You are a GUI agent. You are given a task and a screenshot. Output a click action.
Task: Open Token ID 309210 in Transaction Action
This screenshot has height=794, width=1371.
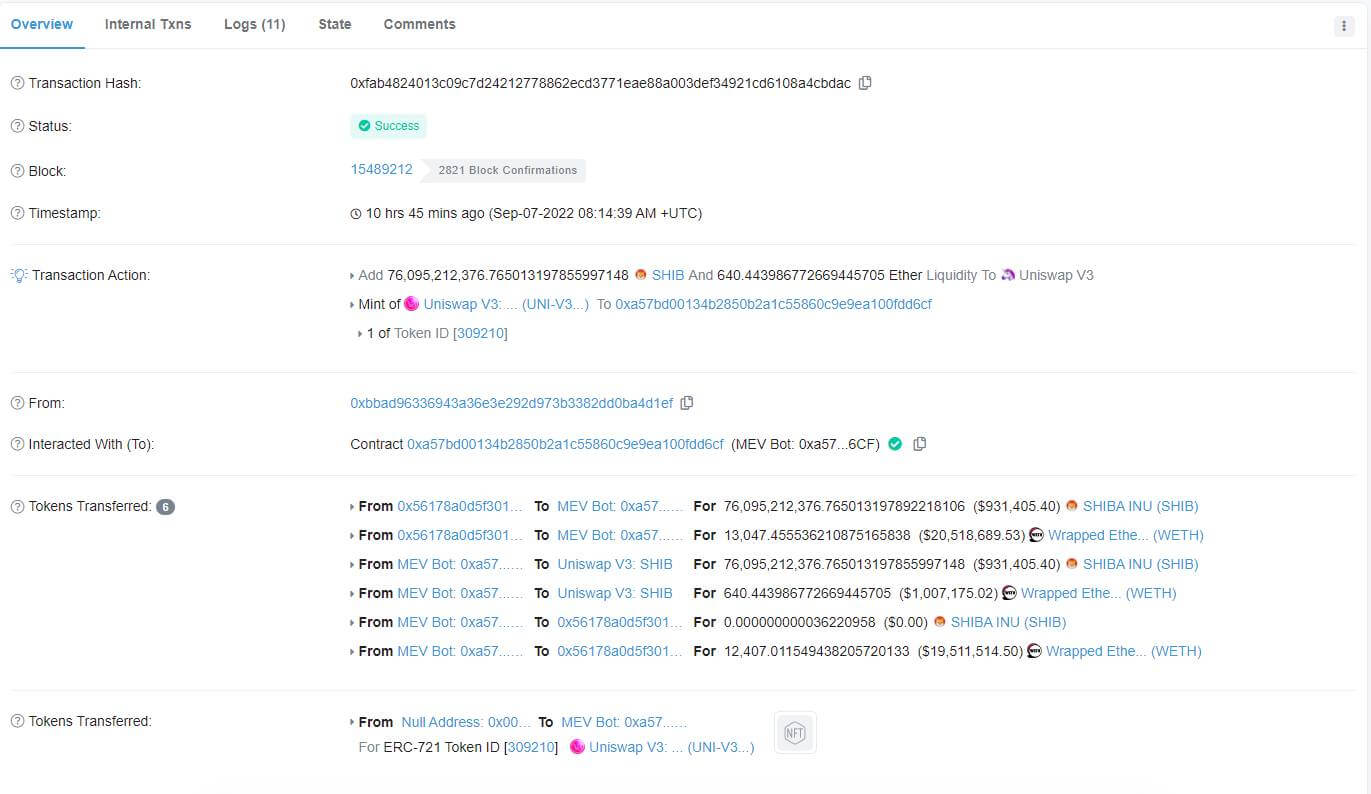click(481, 333)
